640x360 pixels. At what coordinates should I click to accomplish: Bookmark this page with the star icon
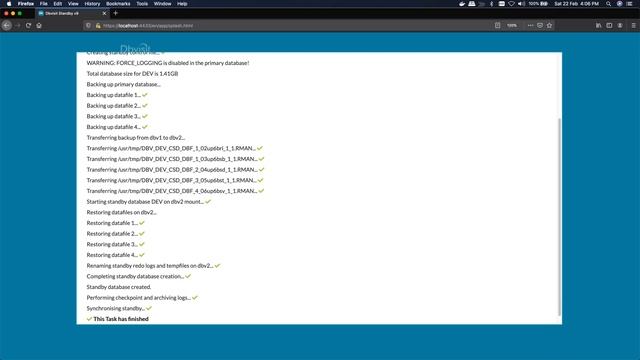(x=549, y=25)
